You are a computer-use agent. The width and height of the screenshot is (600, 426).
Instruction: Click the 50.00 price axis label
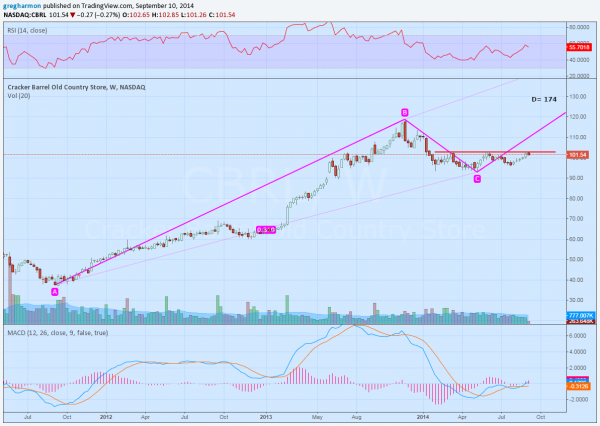point(578,259)
